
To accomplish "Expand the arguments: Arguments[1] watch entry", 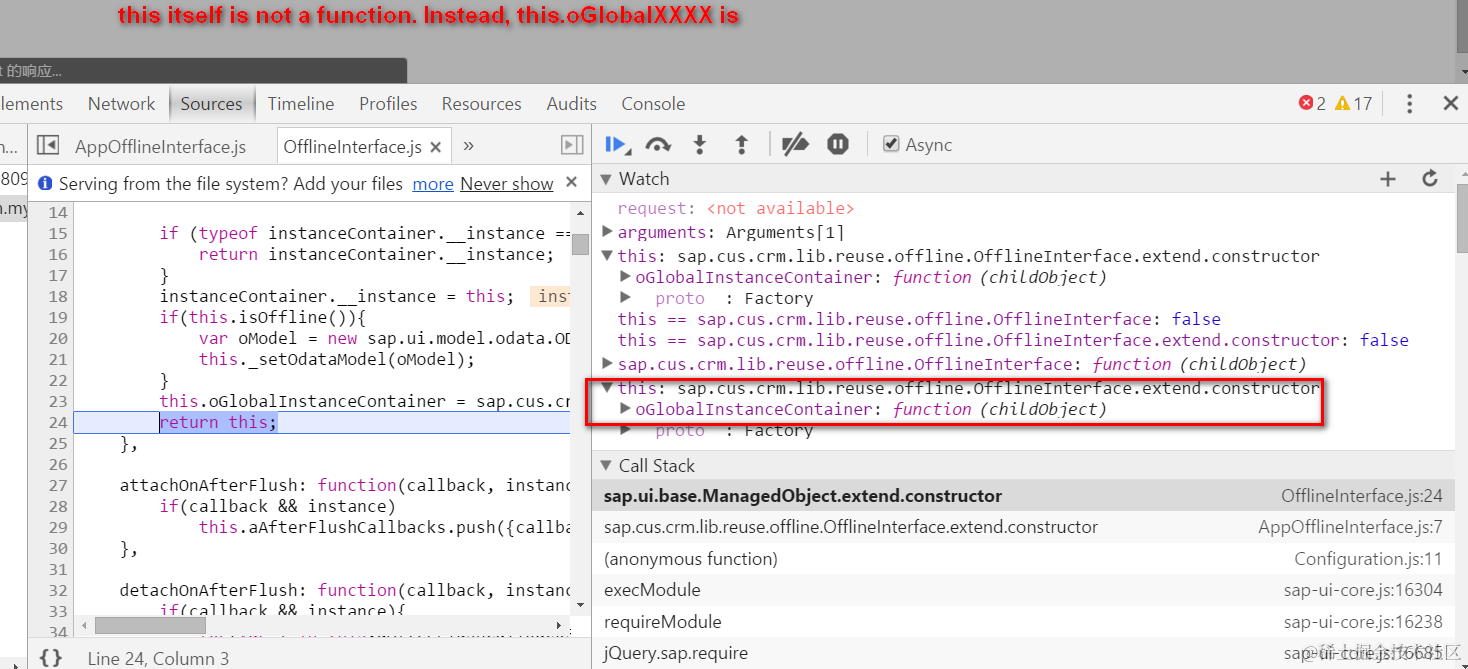I will pos(608,232).
